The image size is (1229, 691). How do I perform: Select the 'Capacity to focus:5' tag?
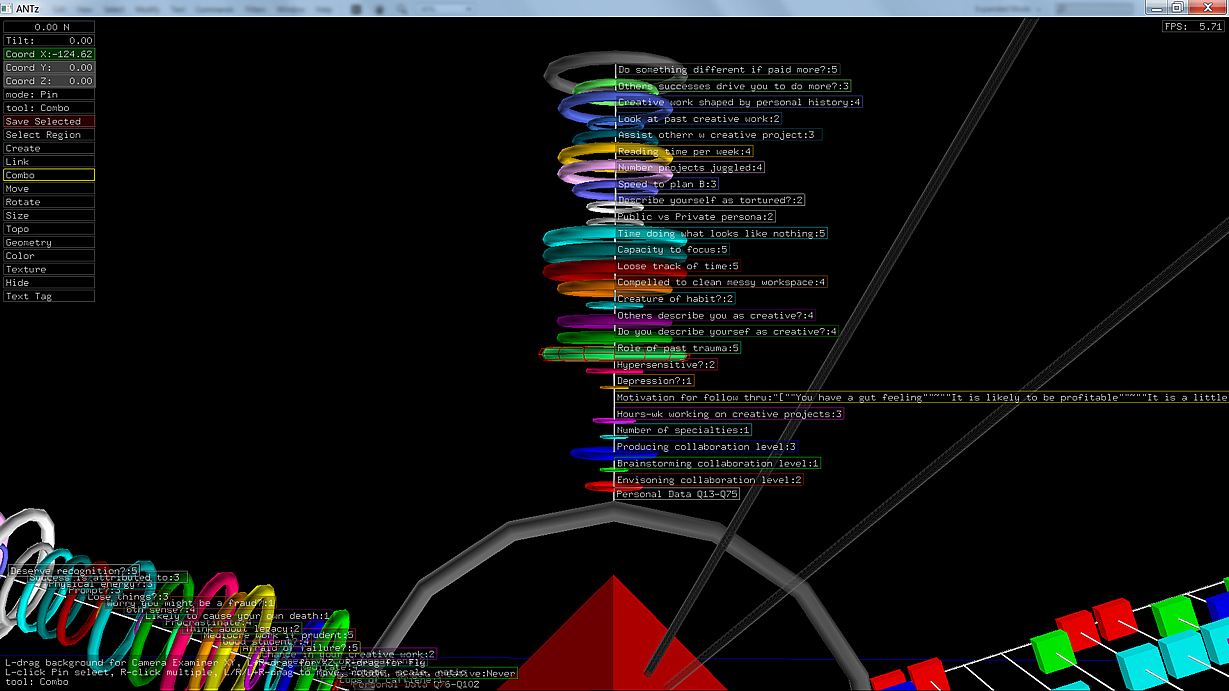click(x=672, y=250)
